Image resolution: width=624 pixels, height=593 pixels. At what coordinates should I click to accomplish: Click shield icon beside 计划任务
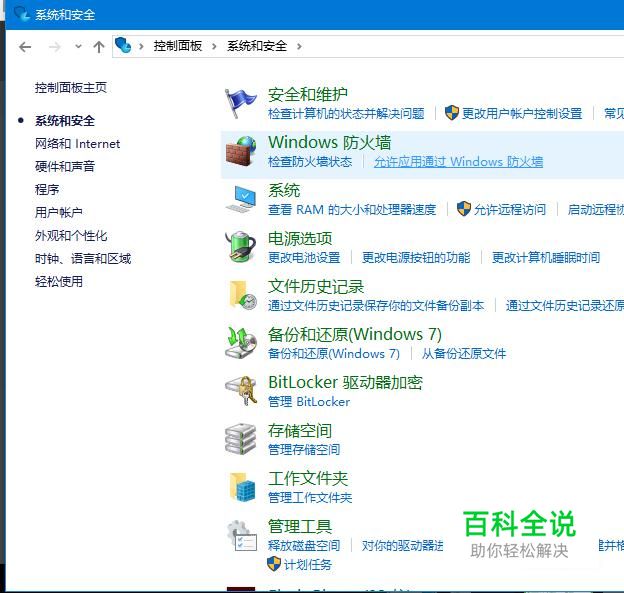point(274,564)
